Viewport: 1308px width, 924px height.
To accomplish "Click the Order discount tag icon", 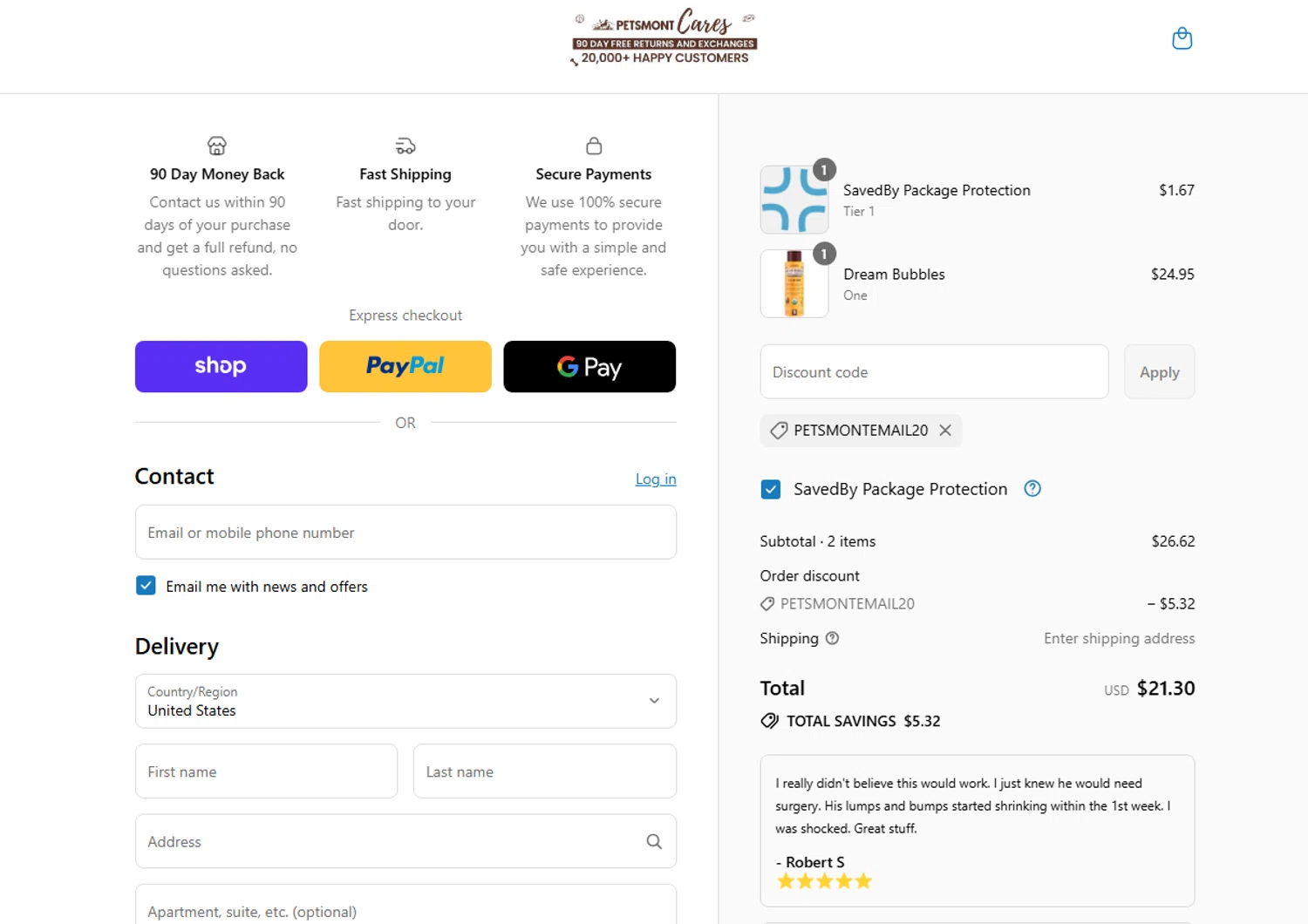I will [x=767, y=603].
